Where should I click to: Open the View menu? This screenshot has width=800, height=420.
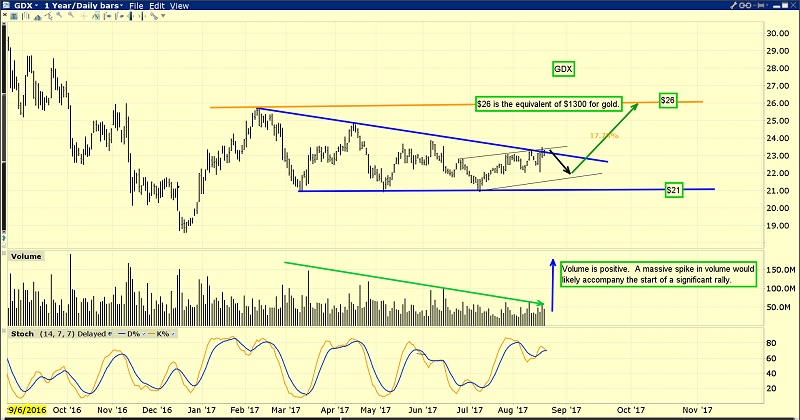179,6
